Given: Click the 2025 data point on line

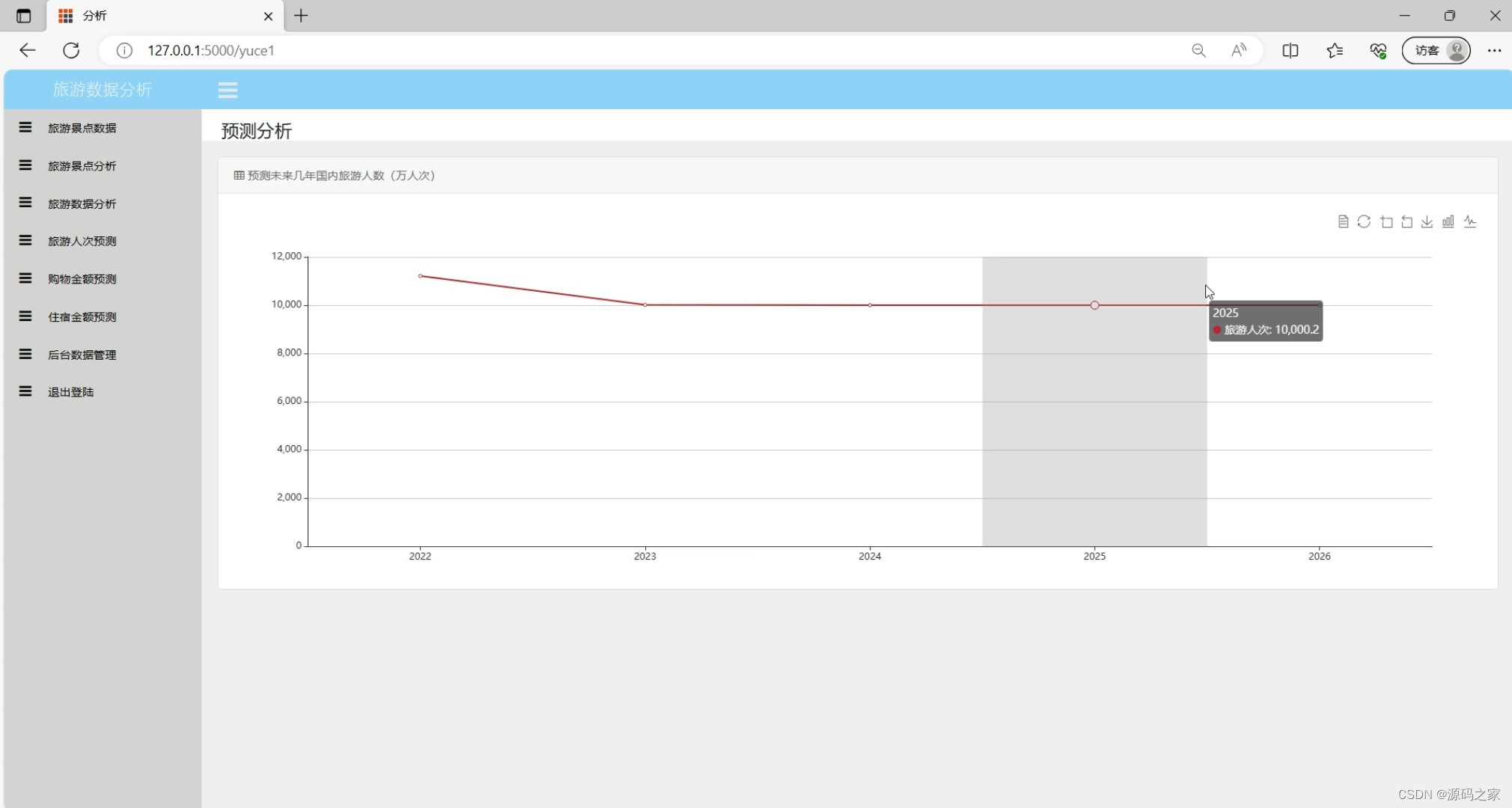Looking at the screenshot, I should coord(1094,305).
